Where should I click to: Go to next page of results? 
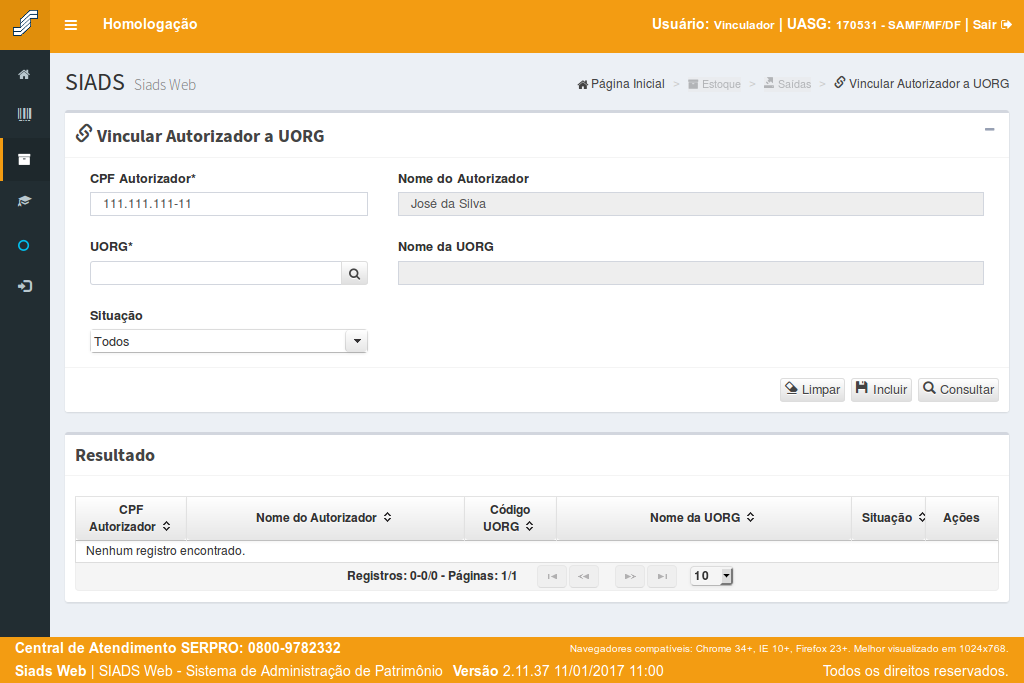tap(630, 577)
